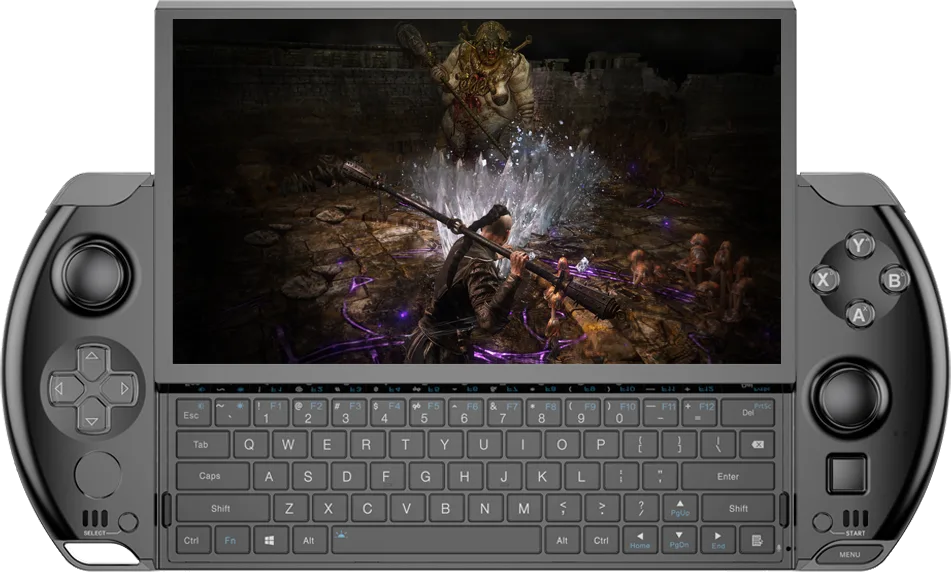The width and height of the screenshot is (951, 572).
Task: Tap the down arrow PgDn key
Action: [679, 540]
